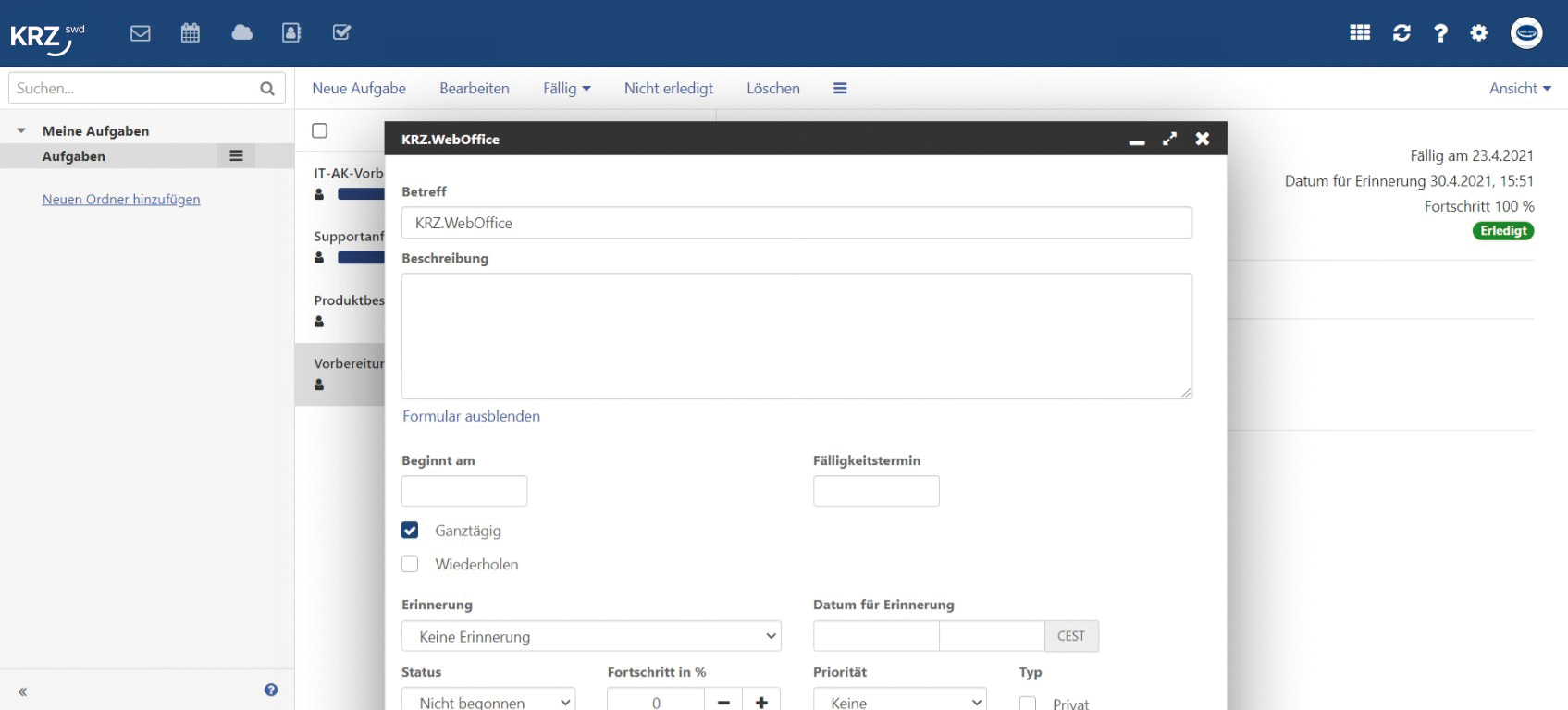Click Nicht erledigt in toolbar
1568x710 pixels.
[x=669, y=89]
